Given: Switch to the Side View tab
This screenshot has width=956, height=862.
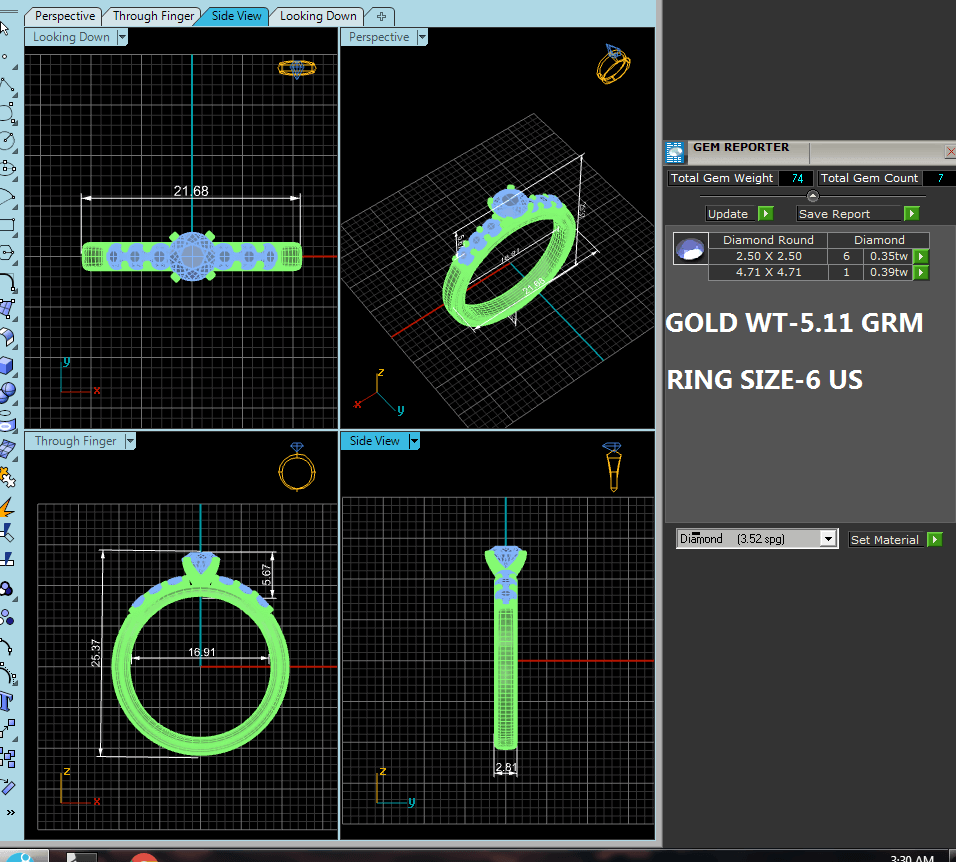Looking at the screenshot, I should click(x=236, y=16).
